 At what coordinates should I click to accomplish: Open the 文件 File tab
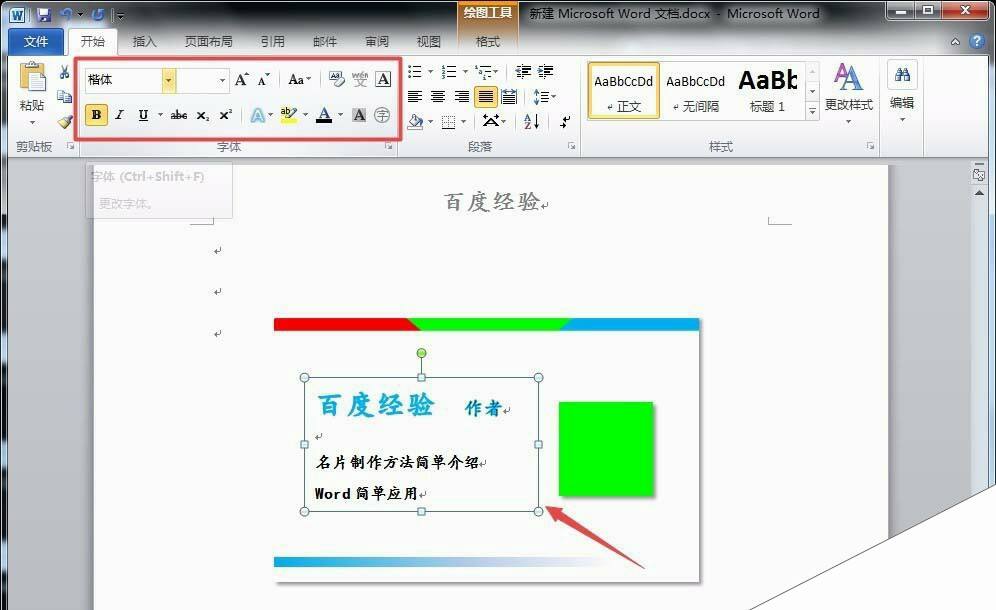tap(36, 42)
